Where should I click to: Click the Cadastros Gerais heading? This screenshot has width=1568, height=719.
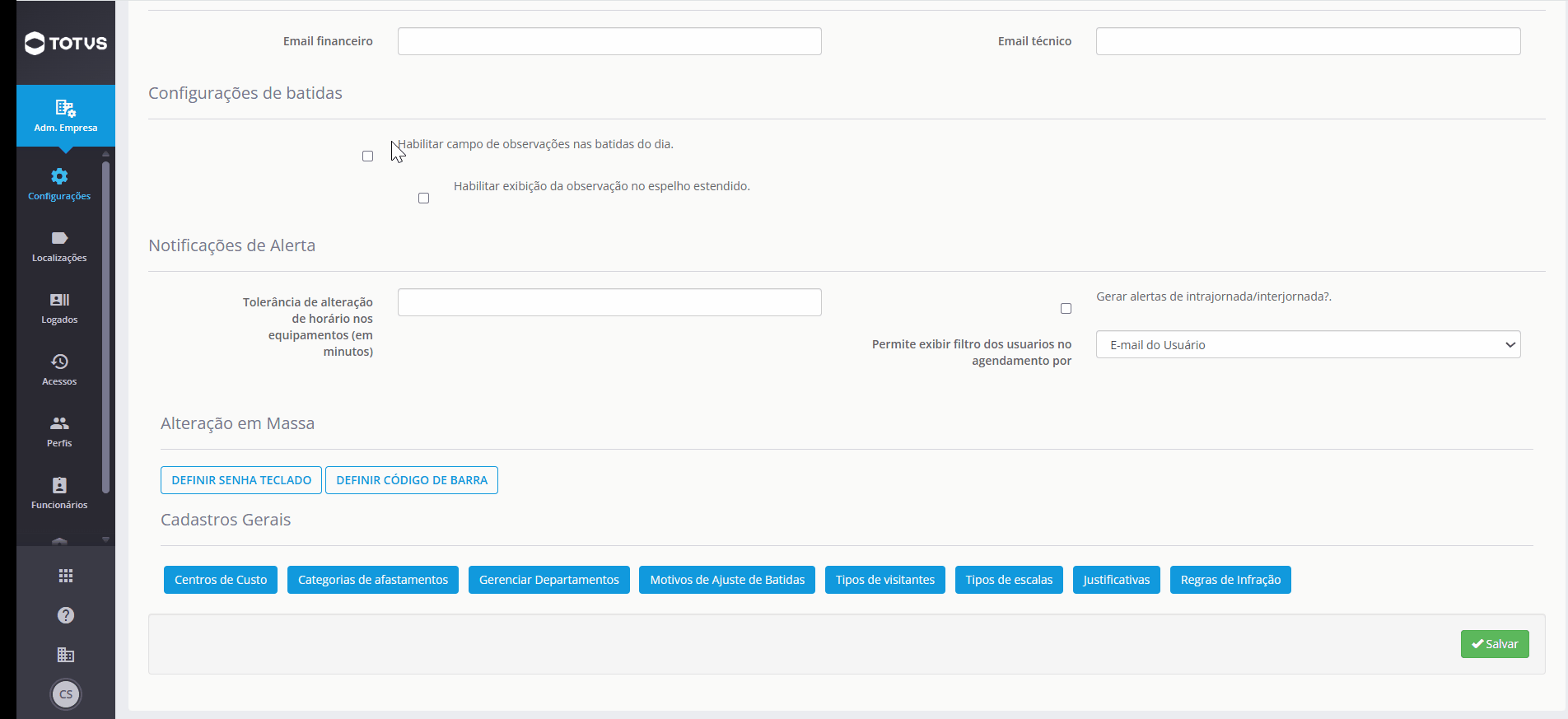pyautogui.click(x=226, y=520)
